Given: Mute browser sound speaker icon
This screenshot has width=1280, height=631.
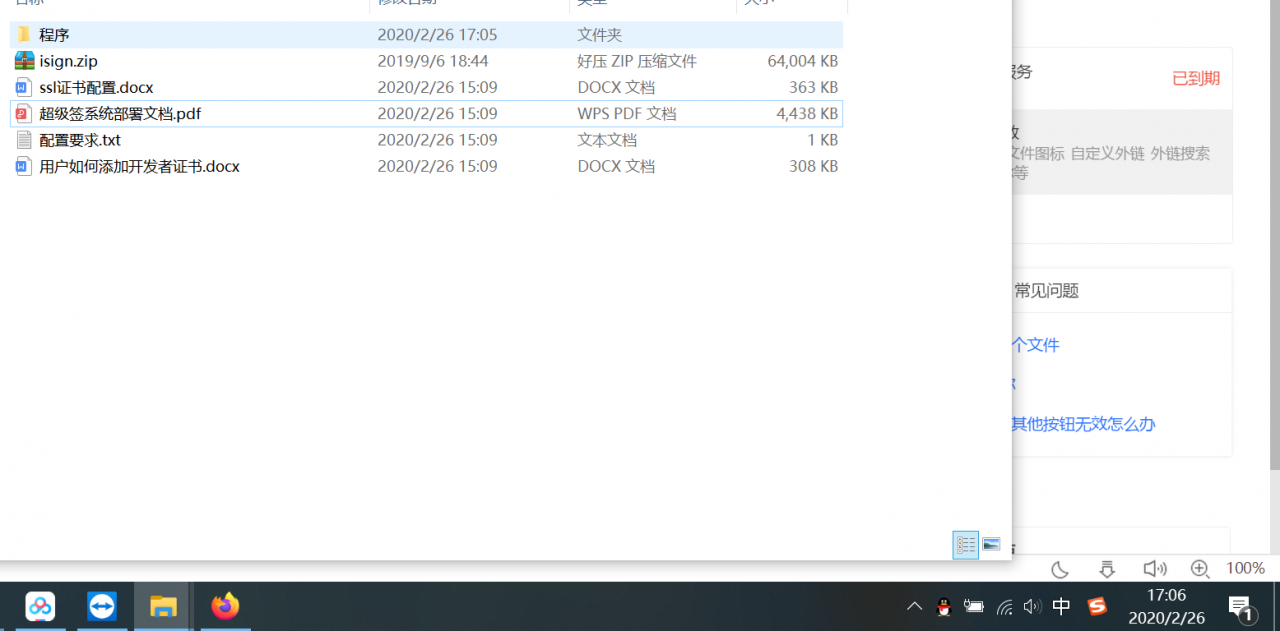Looking at the screenshot, I should click(1154, 569).
